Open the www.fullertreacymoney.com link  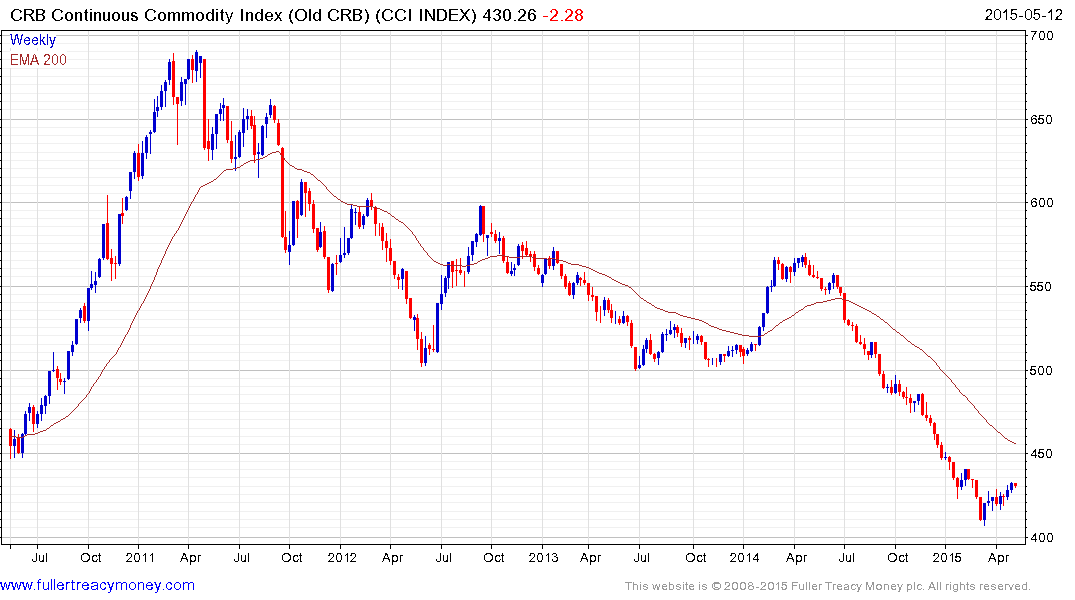point(97,586)
